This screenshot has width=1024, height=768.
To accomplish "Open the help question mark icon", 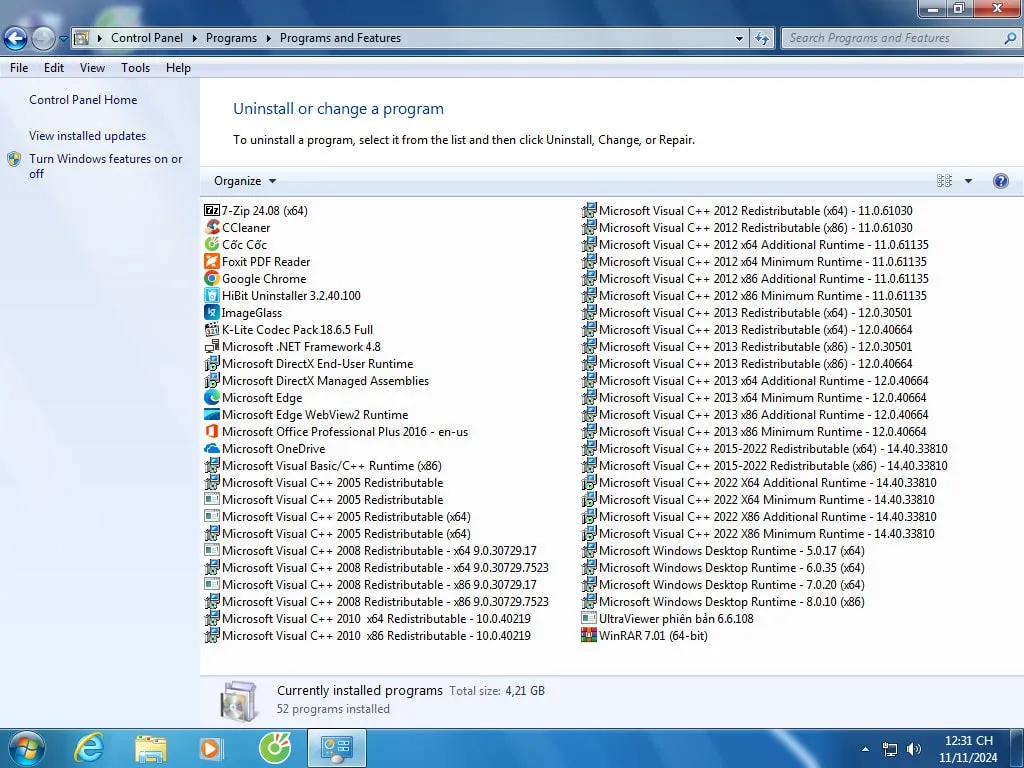I will pyautogui.click(x=1000, y=181).
